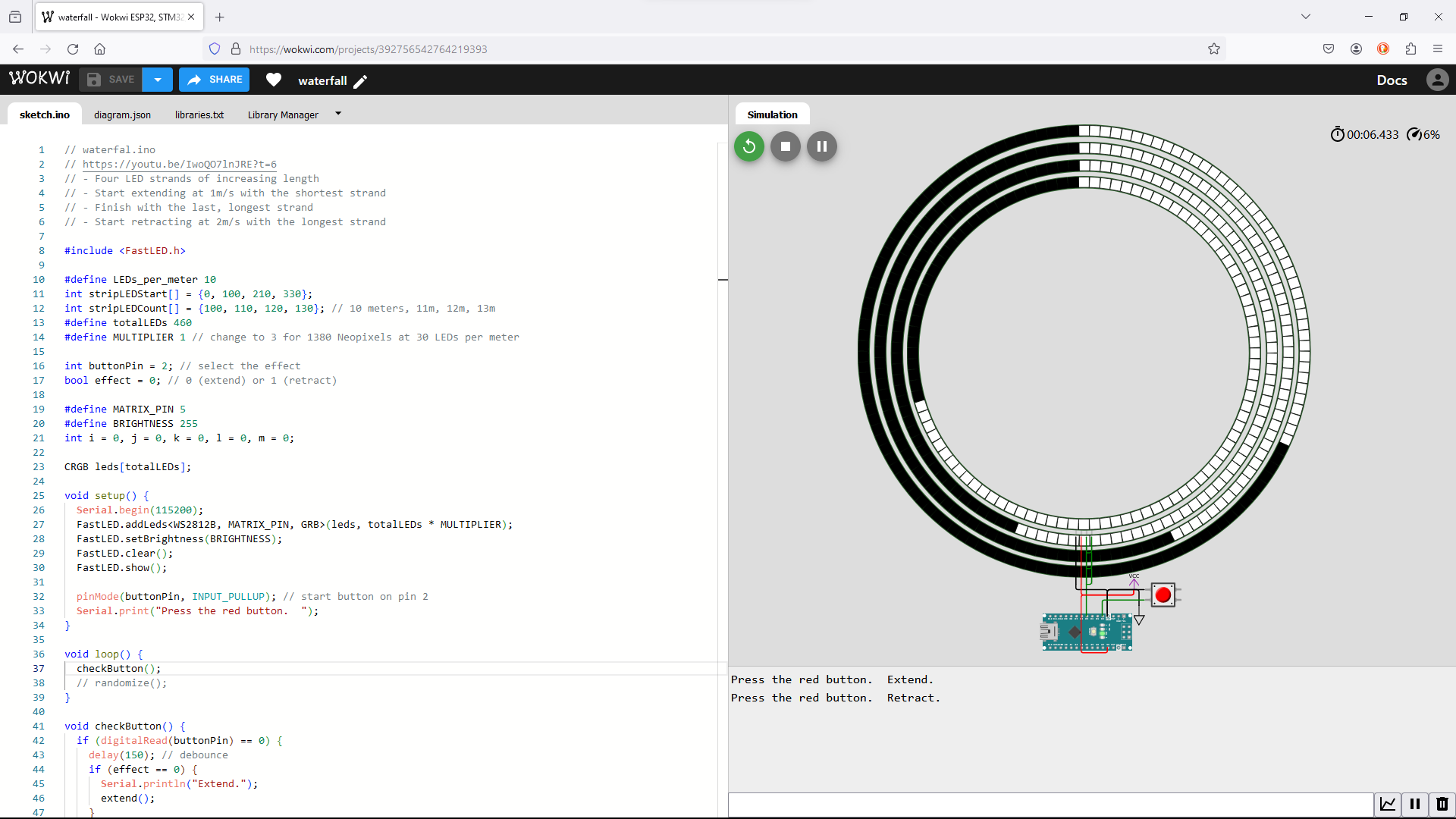Click the SHARE button
Viewport: 1456px width, 819px height.
coord(215,80)
